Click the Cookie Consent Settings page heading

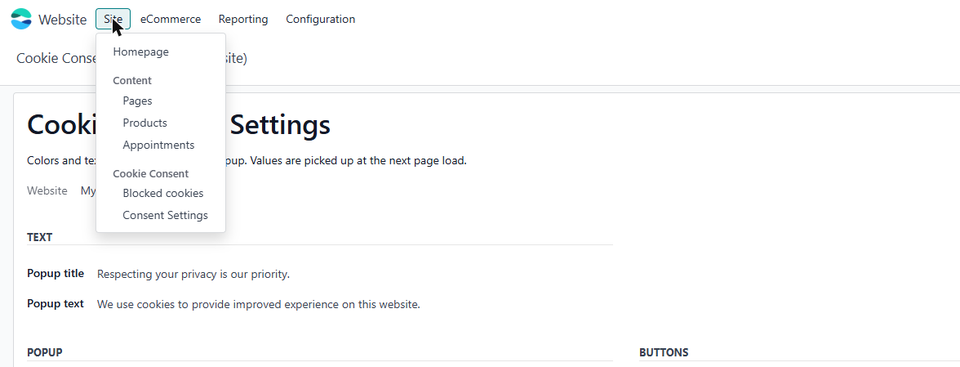[x=179, y=125]
